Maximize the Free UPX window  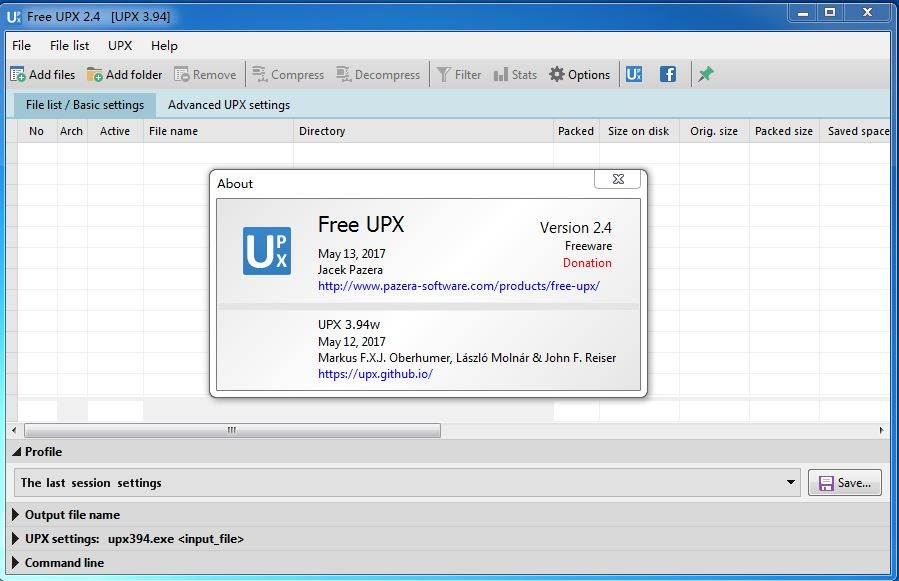[830, 13]
